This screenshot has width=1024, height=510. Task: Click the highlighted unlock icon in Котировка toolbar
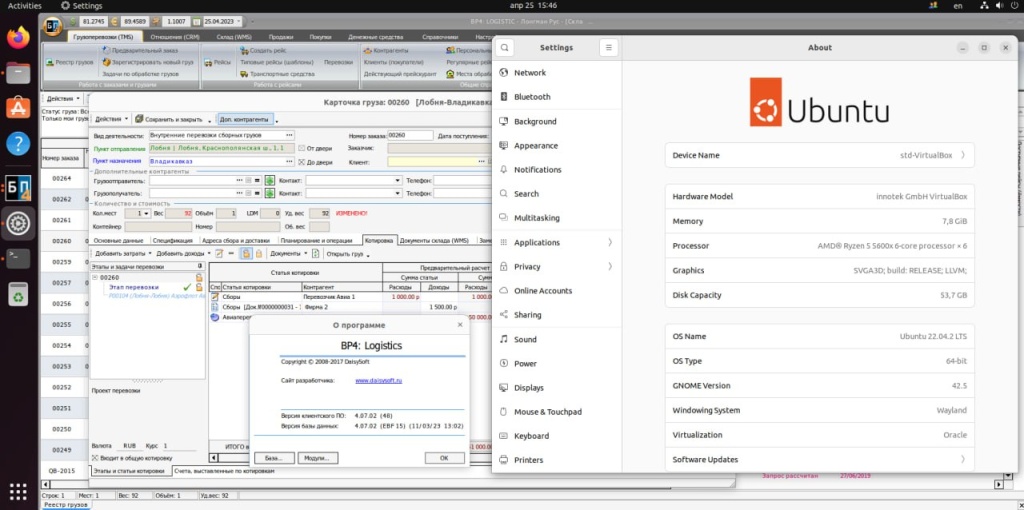pyautogui.click(x=246, y=253)
